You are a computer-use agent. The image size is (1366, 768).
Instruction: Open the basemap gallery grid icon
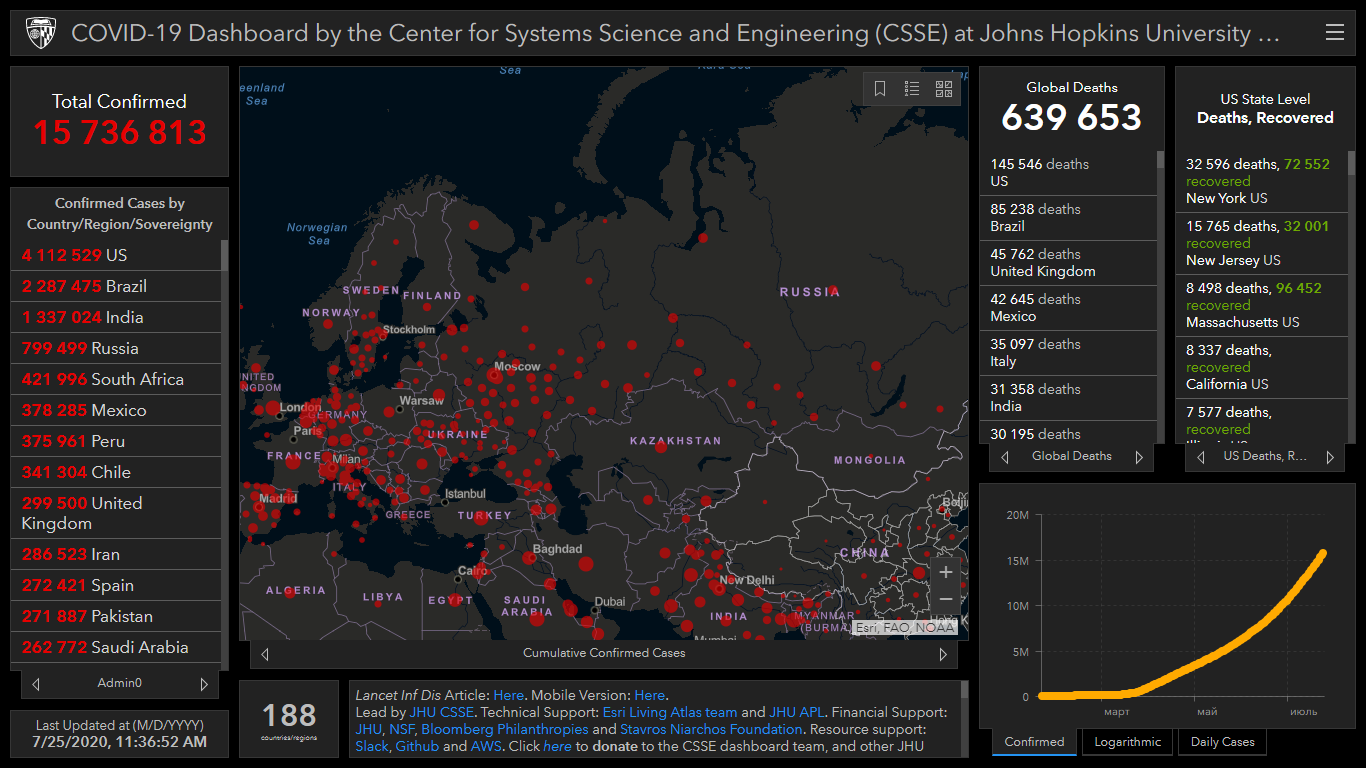(x=944, y=89)
